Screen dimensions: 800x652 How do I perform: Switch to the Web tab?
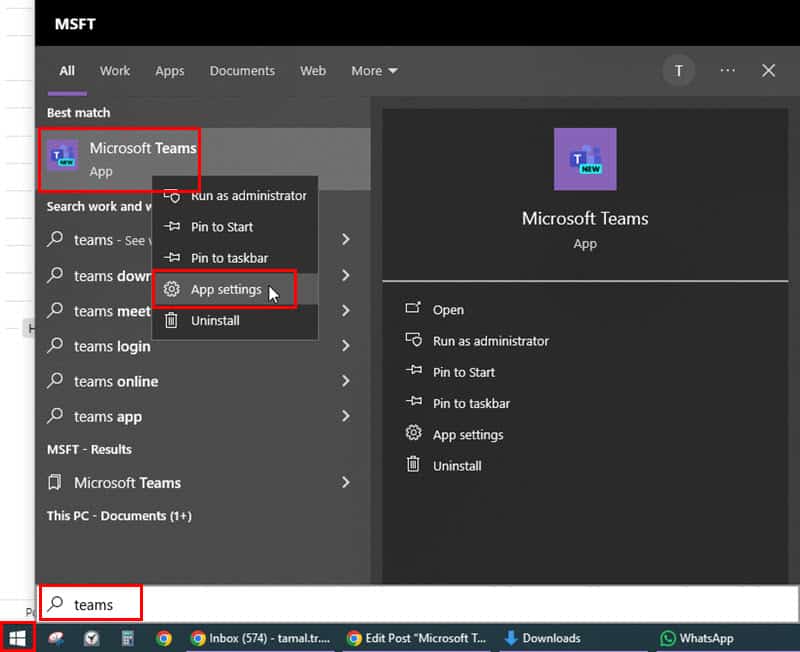point(313,71)
